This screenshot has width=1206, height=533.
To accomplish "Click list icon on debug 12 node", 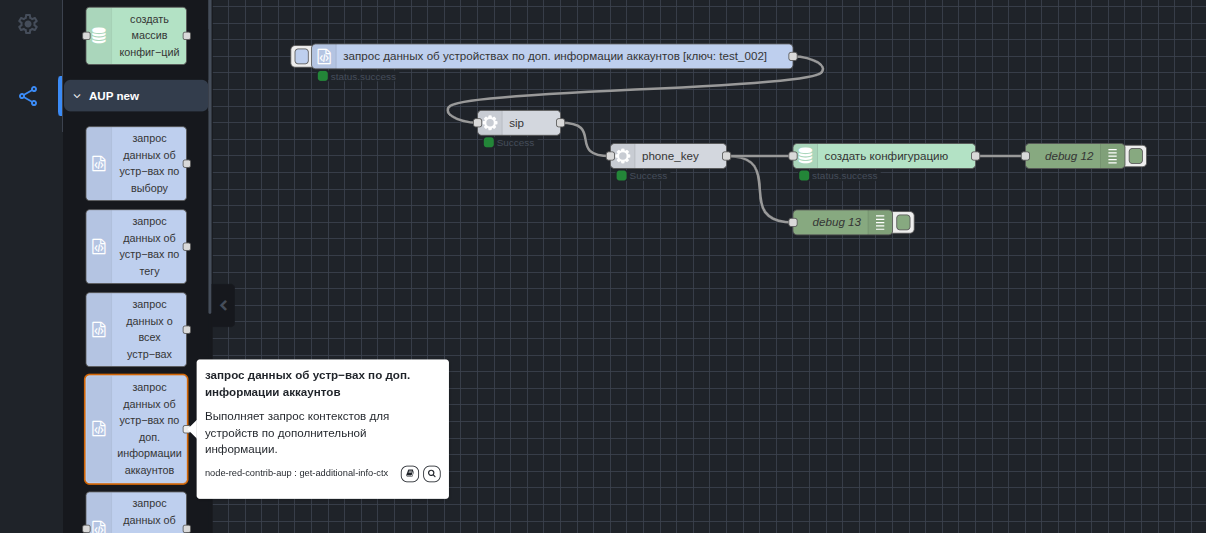I will [1112, 156].
